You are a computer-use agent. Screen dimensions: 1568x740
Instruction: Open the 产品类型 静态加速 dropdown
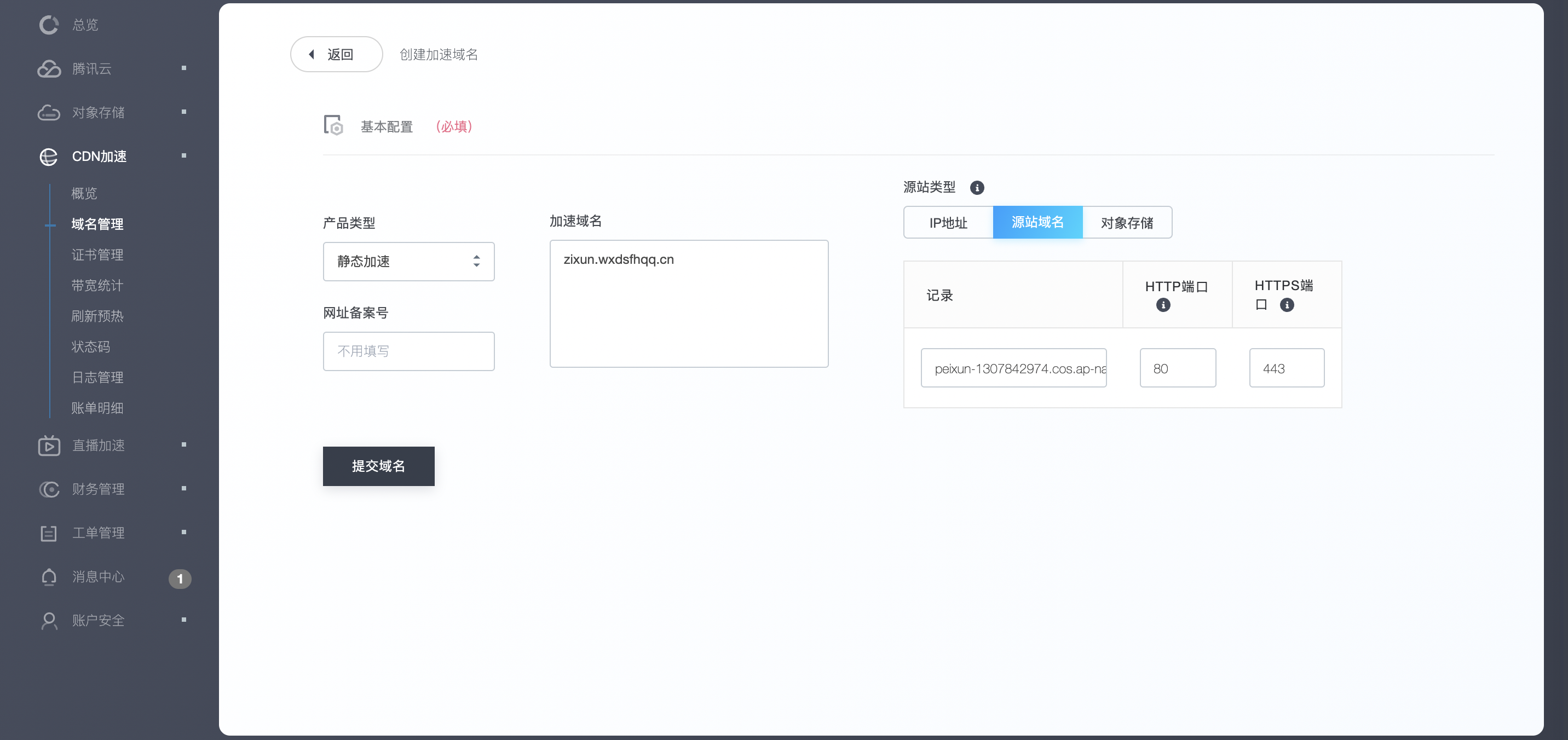pyautogui.click(x=408, y=262)
